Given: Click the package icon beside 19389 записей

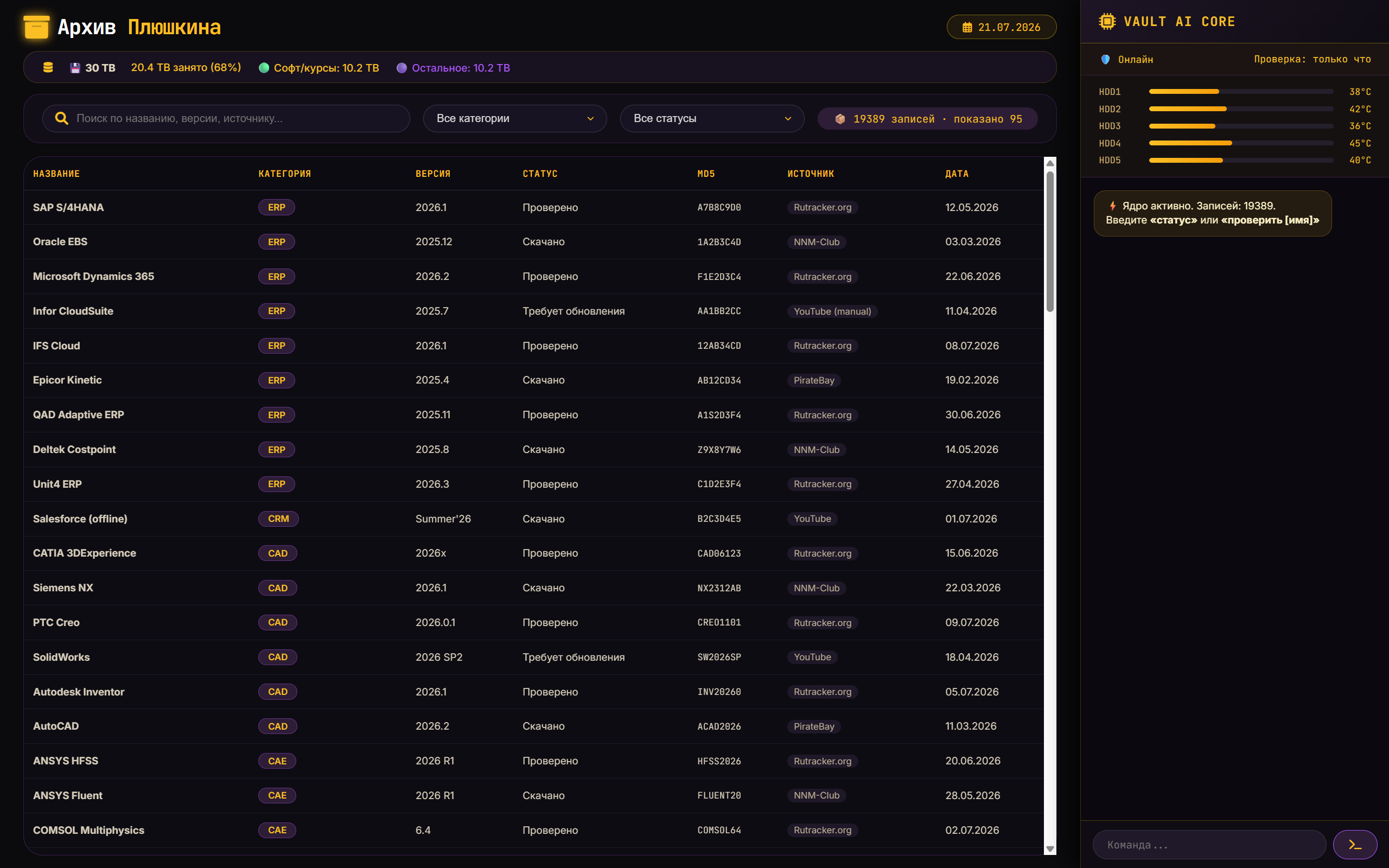Looking at the screenshot, I should pos(840,119).
